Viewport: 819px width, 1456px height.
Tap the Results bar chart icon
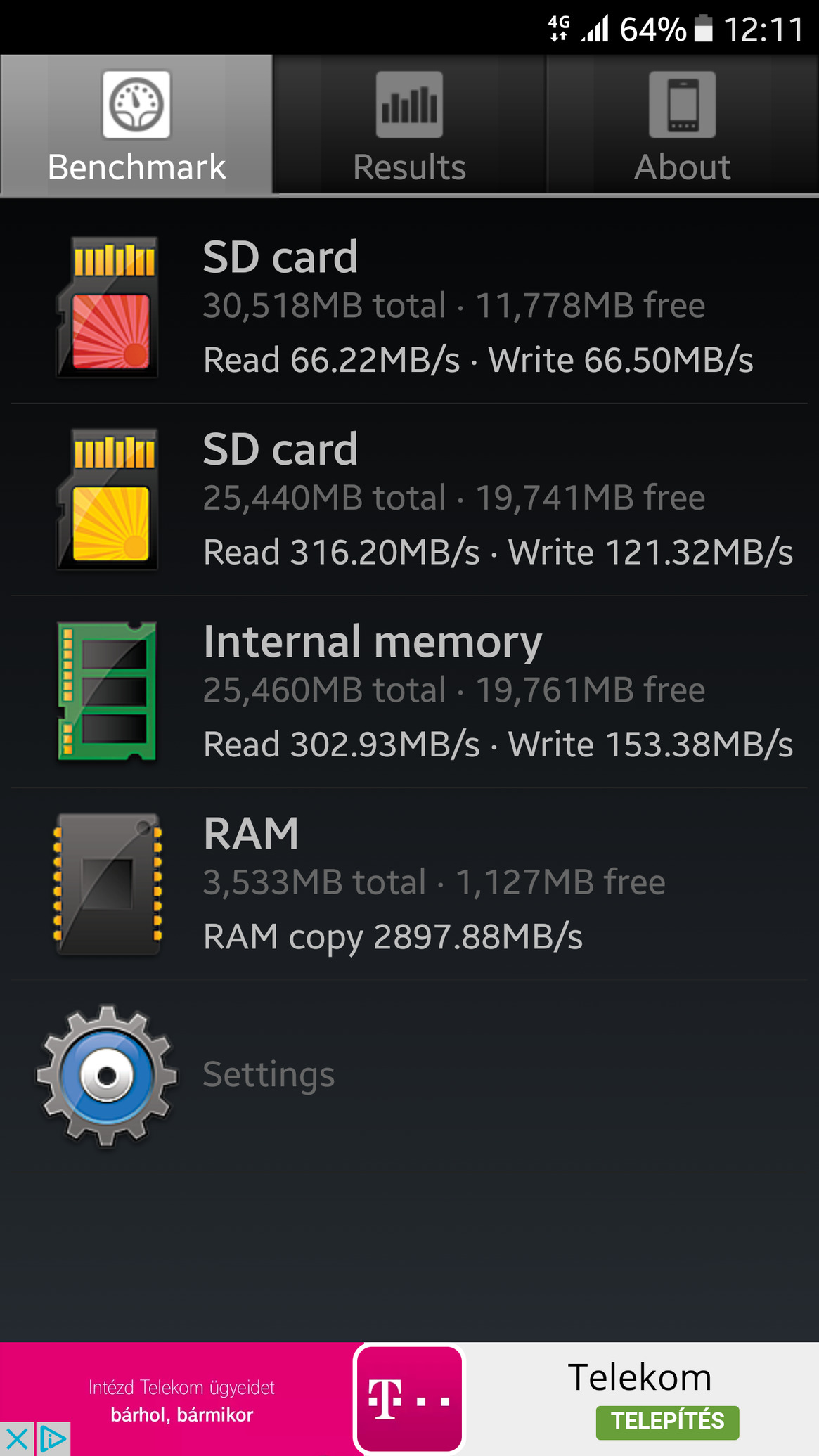[409, 105]
